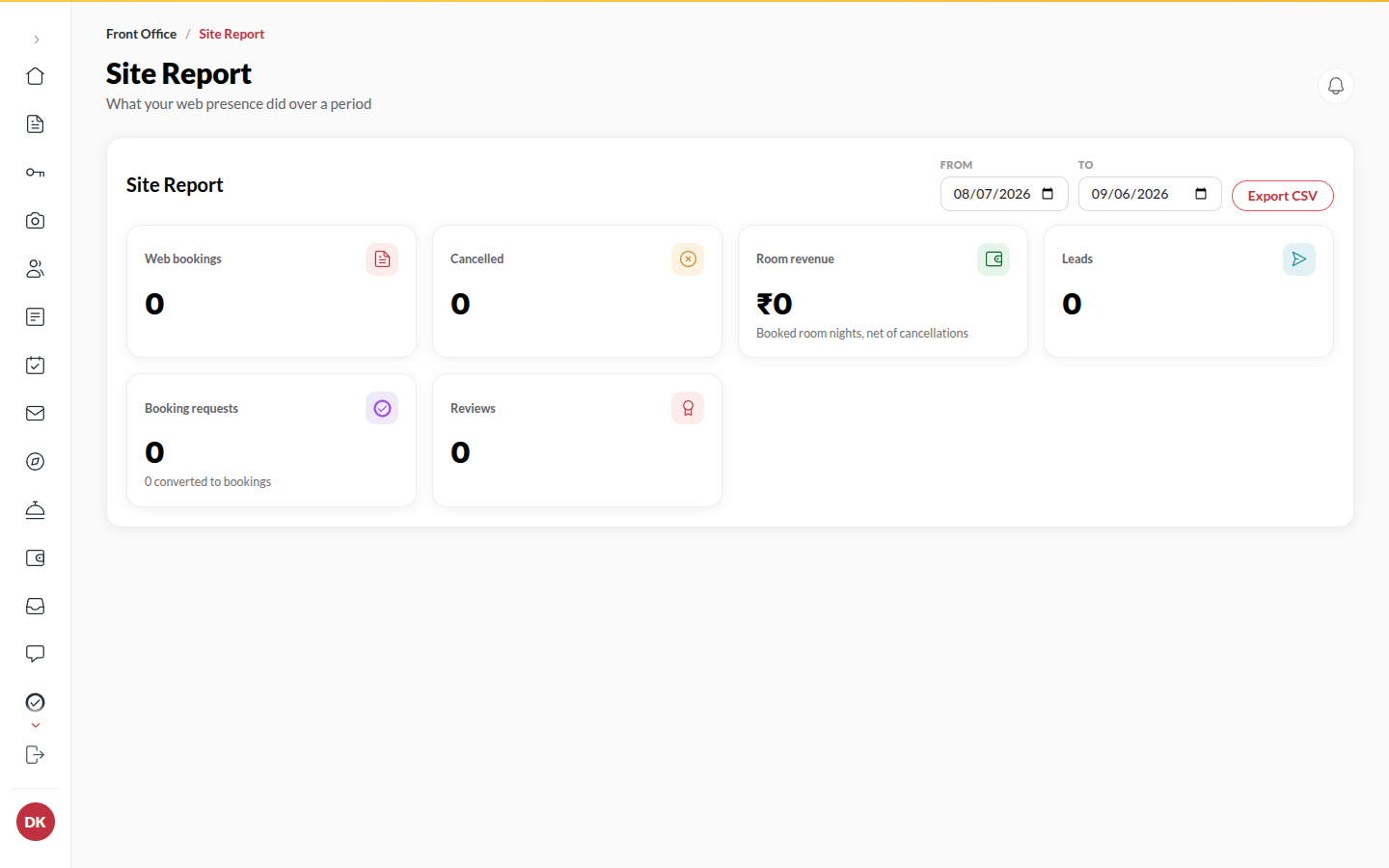Open the calendar check icon in sidebar
This screenshot has width=1389, height=868.
(36, 366)
